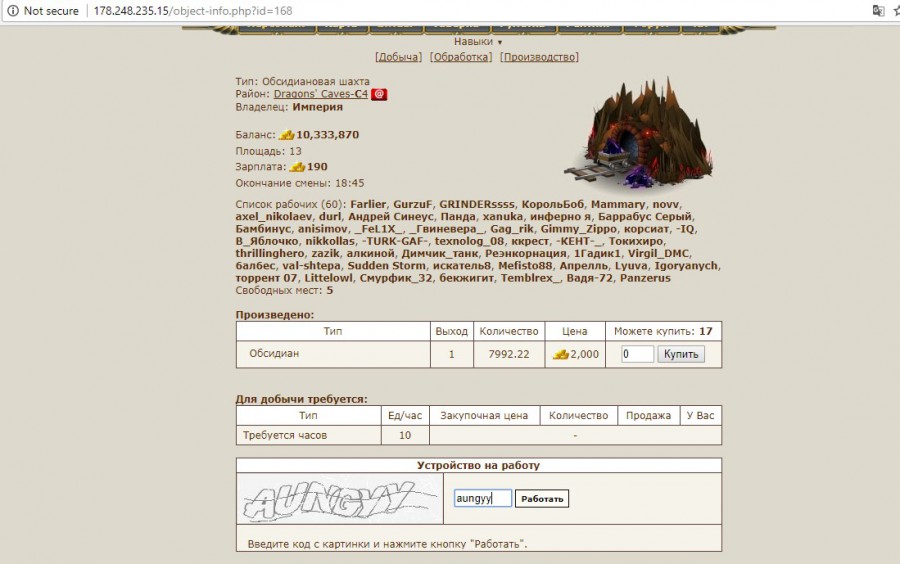Click the Окончание смены: 18:45 text
The width and height of the screenshot is (900, 564).
pyautogui.click(x=300, y=184)
